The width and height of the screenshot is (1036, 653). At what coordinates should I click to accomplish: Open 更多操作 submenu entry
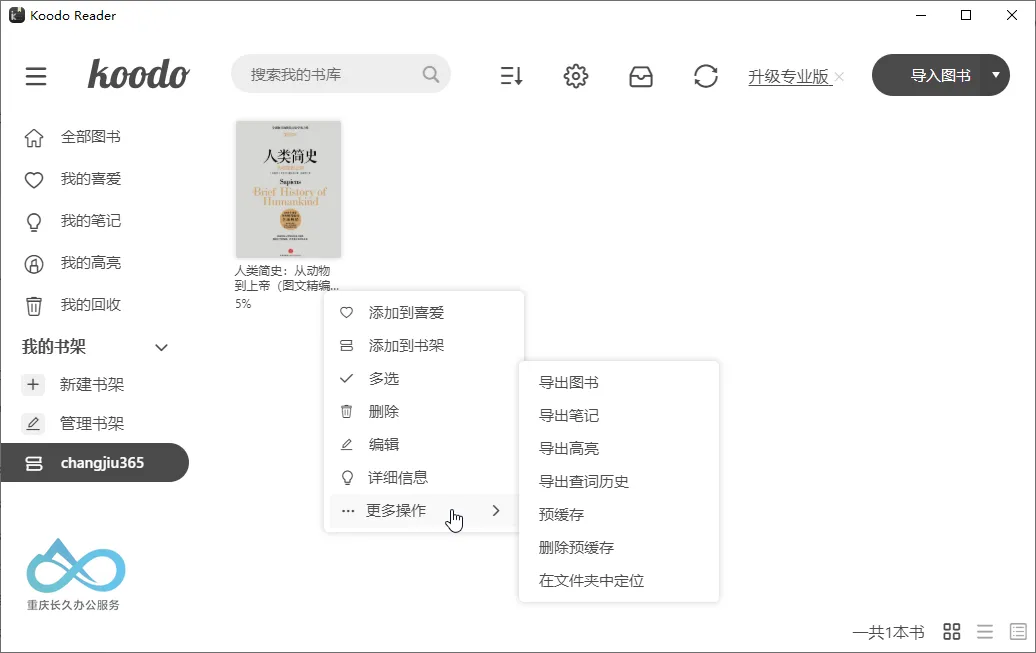coord(424,511)
